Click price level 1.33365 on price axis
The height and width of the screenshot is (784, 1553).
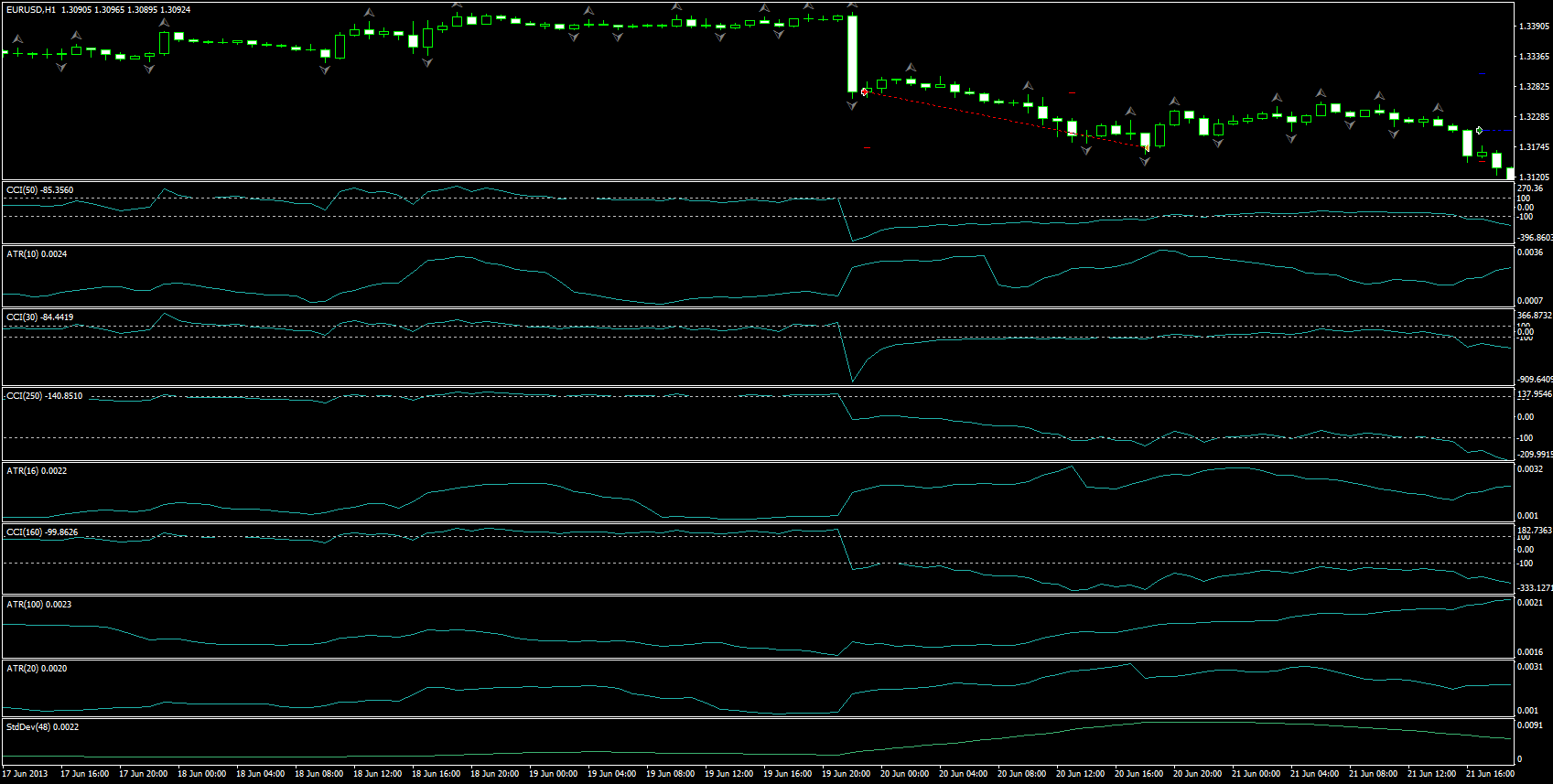click(1534, 57)
